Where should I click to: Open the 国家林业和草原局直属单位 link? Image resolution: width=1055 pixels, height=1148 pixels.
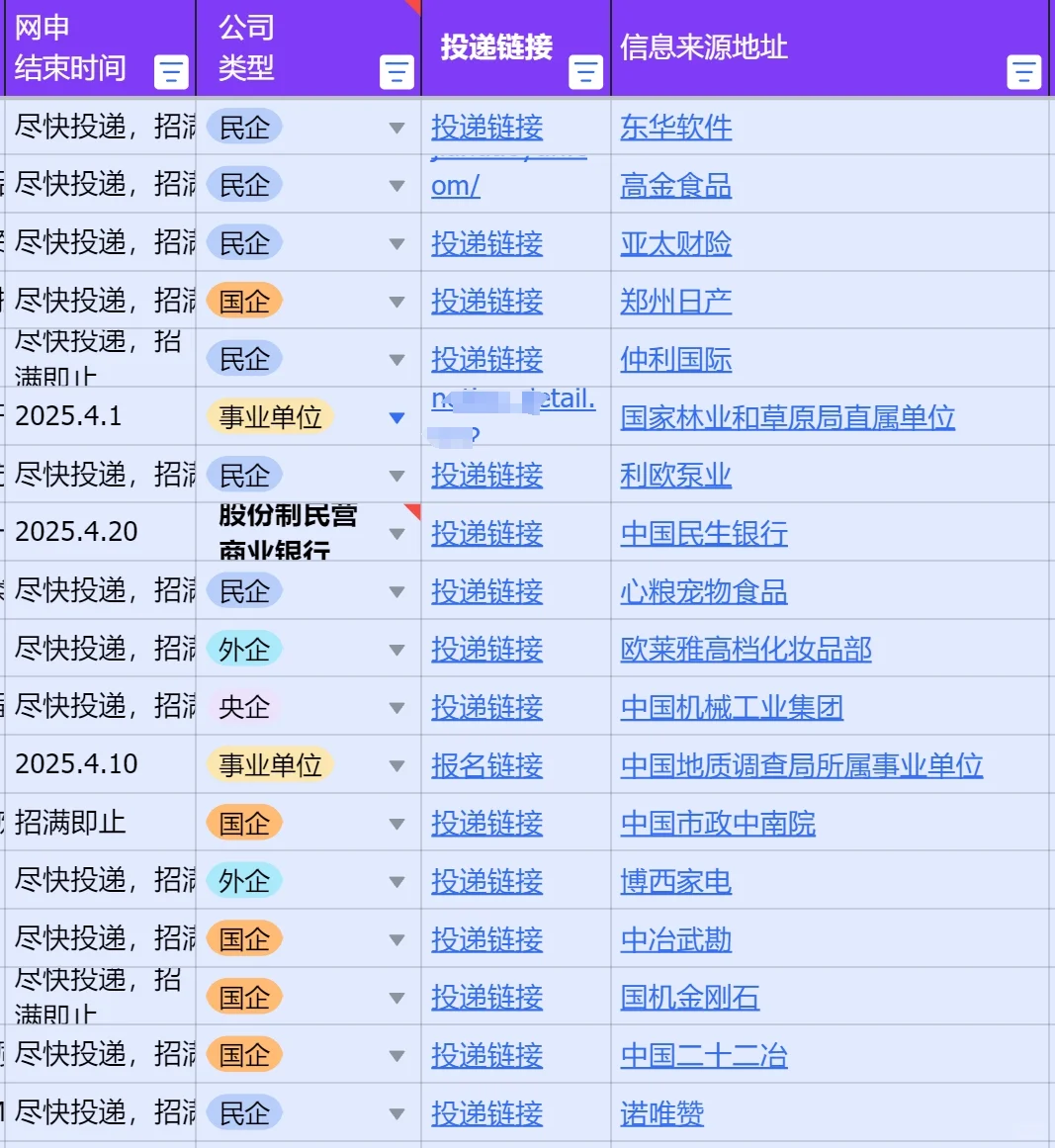pyautogui.click(x=788, y=417)
